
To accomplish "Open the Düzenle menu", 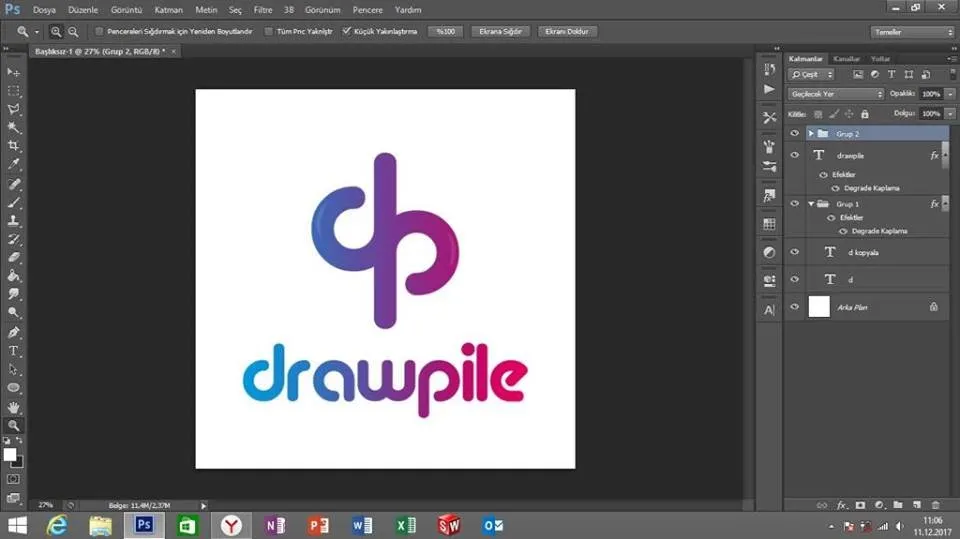I will [83, 10].
